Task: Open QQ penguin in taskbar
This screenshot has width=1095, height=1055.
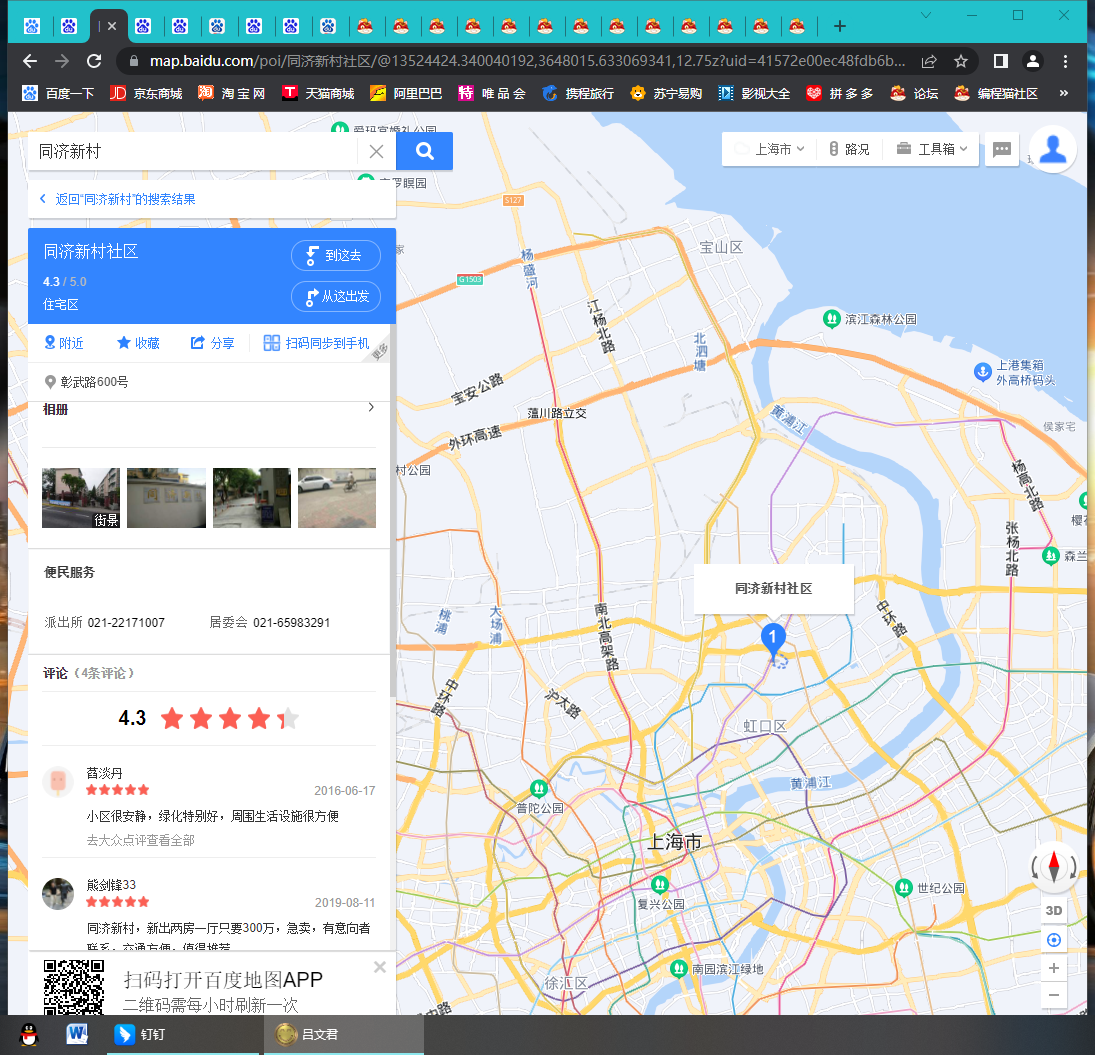Action: click(29, 1034)
